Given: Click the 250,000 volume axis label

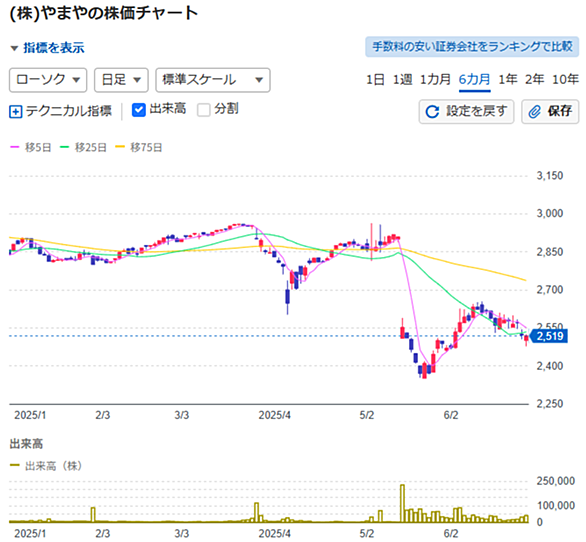Looking at the screenshot, I should point(555,481).
